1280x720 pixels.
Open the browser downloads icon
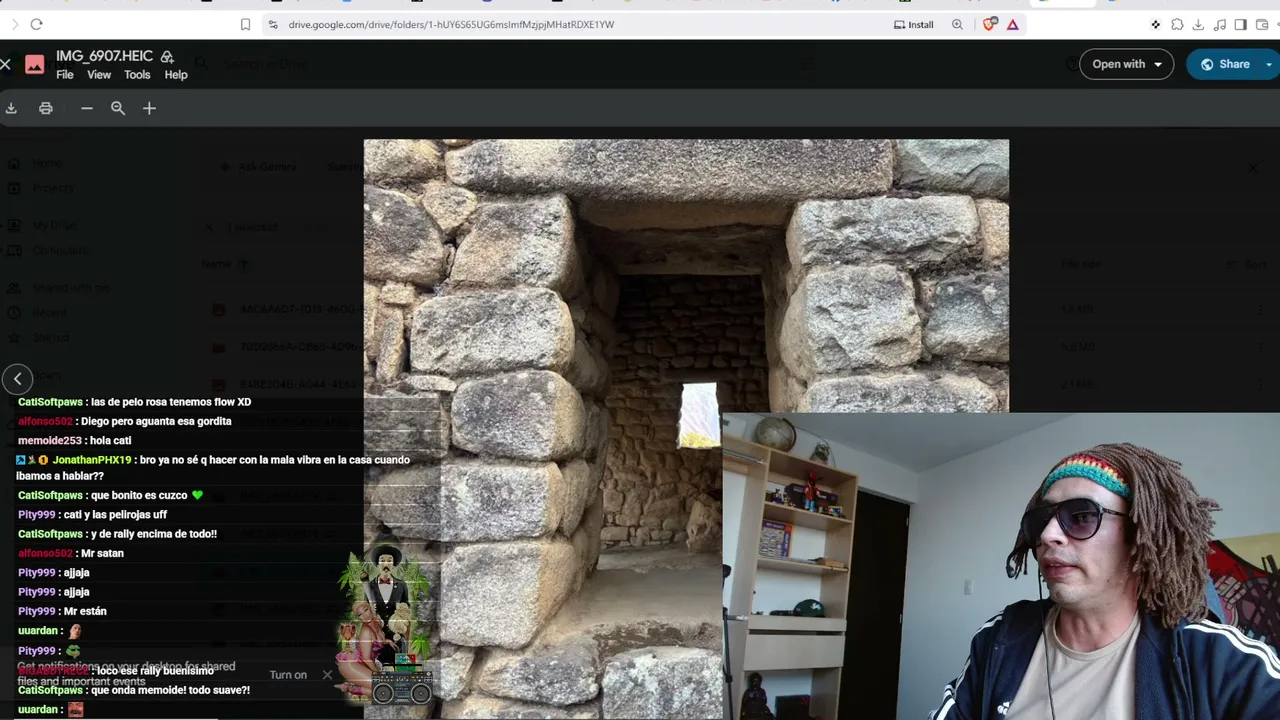[x=1198, y=24]
